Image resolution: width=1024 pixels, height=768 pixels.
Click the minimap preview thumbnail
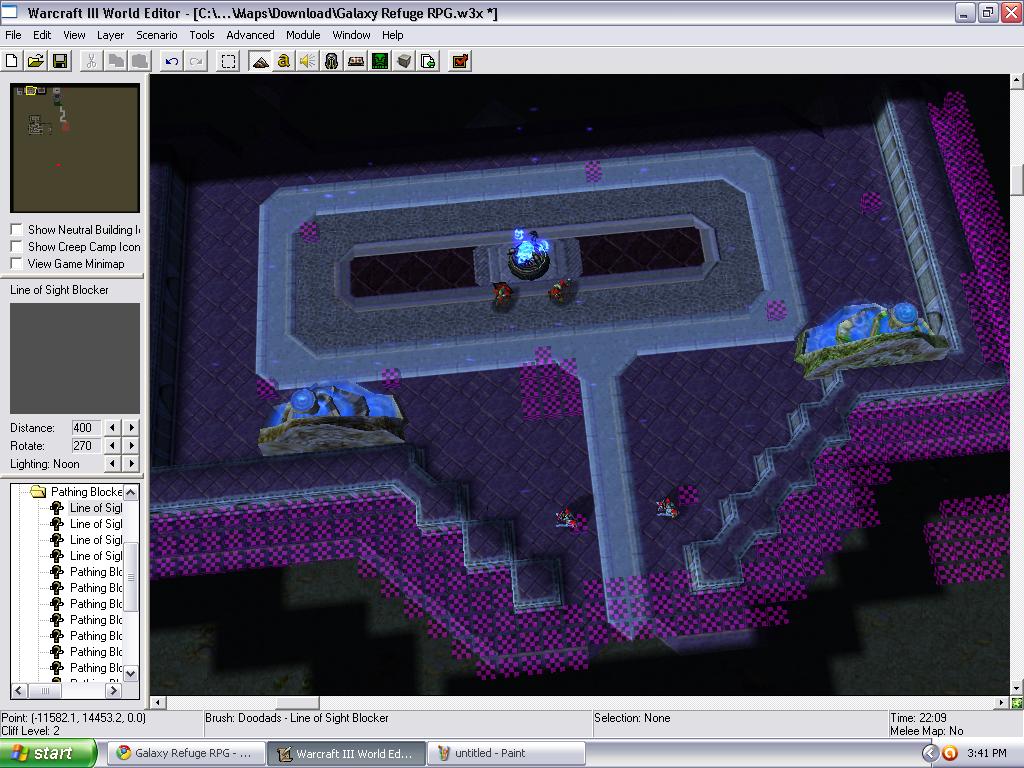[x=74, y=148]
